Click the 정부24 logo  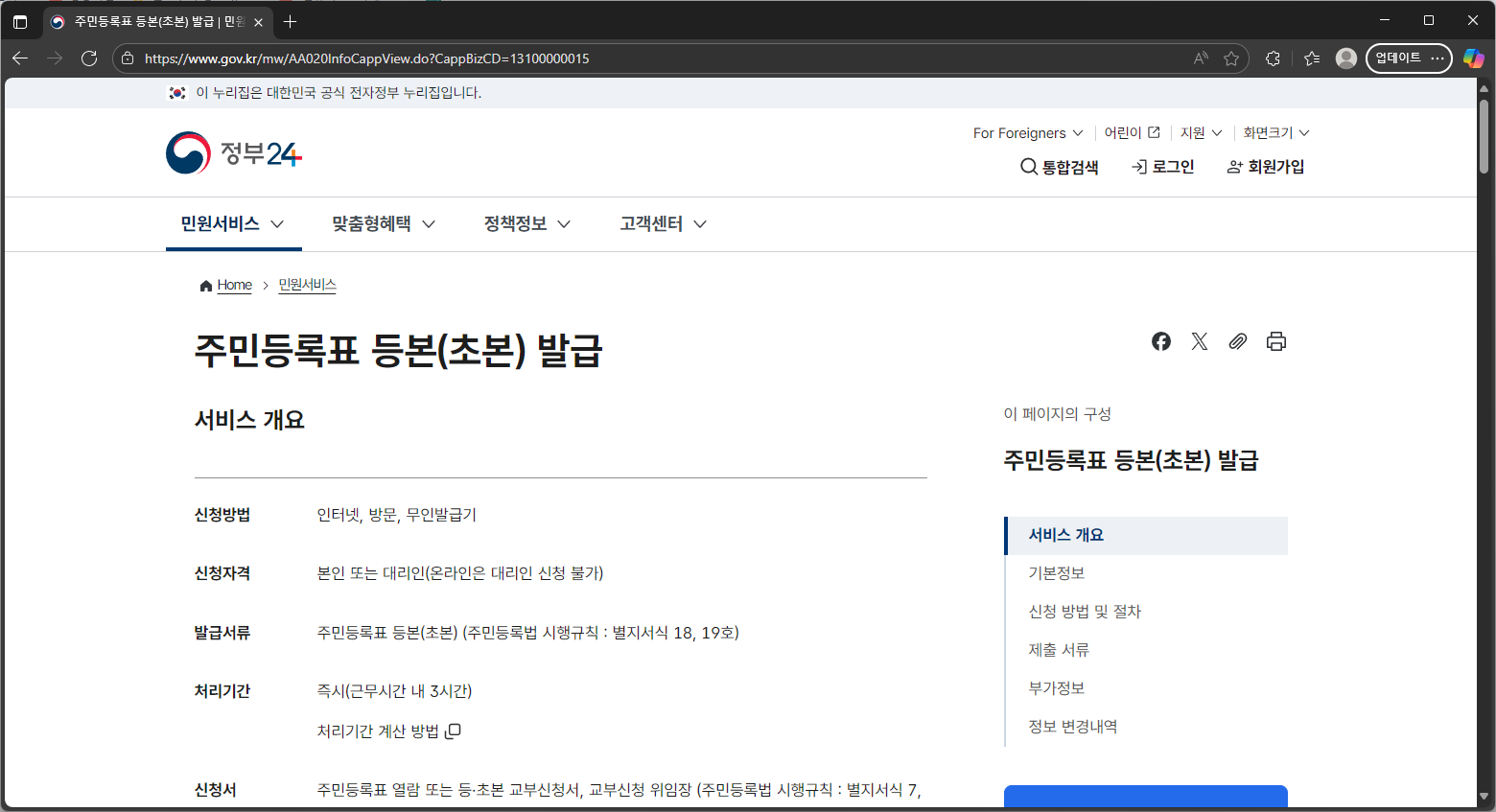(x=233, y=152)
